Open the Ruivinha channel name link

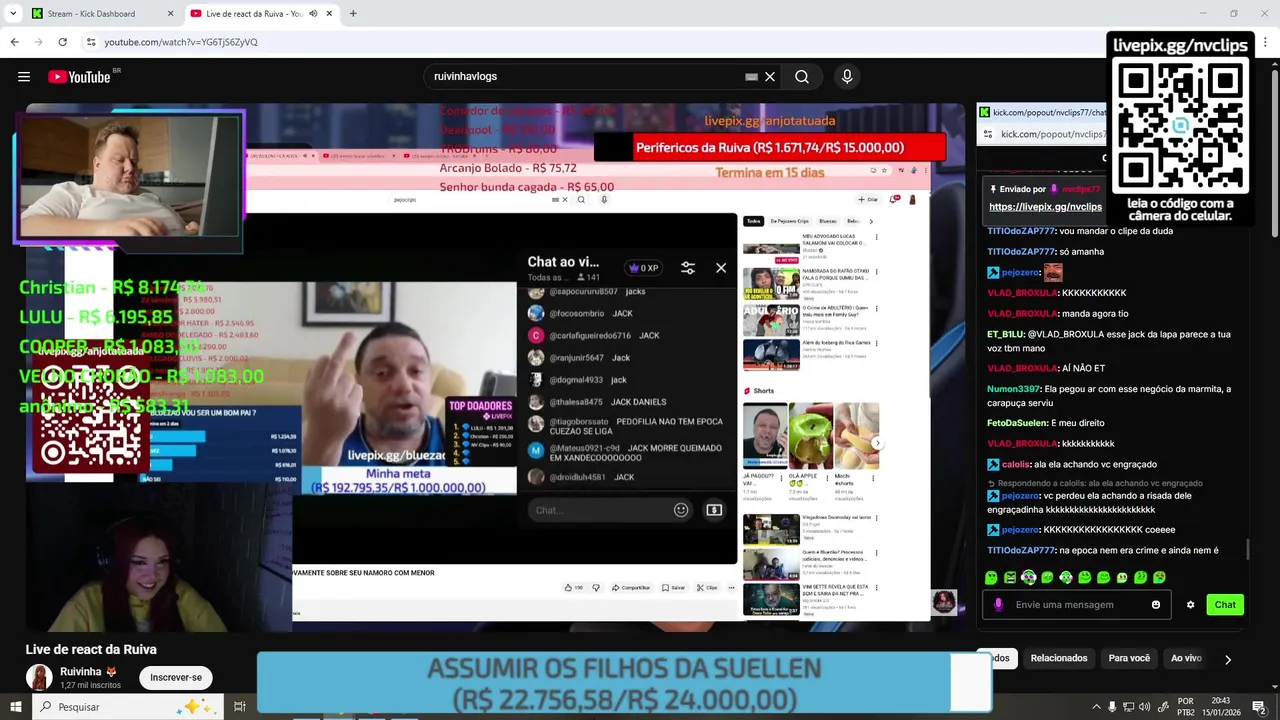tap(81, 672)
